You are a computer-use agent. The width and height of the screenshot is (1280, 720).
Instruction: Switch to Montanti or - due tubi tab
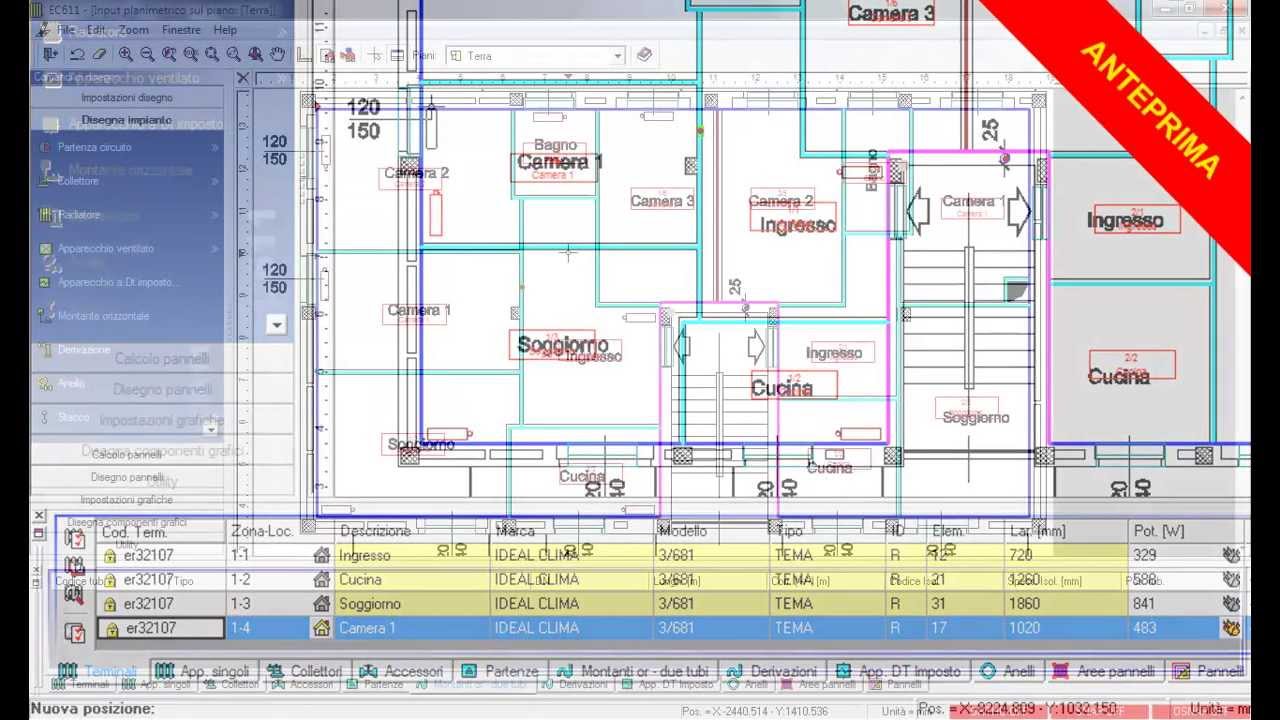click(x=633, y=671)
